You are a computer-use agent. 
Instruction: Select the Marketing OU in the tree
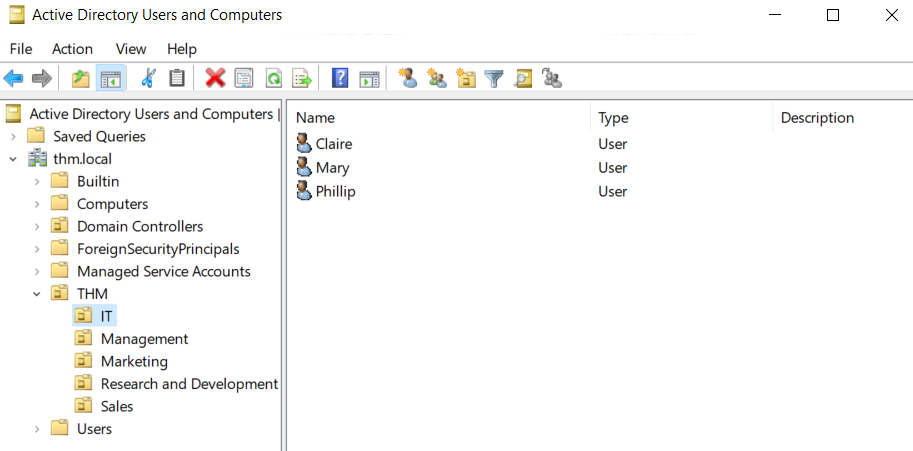click(x=134, y=361)
